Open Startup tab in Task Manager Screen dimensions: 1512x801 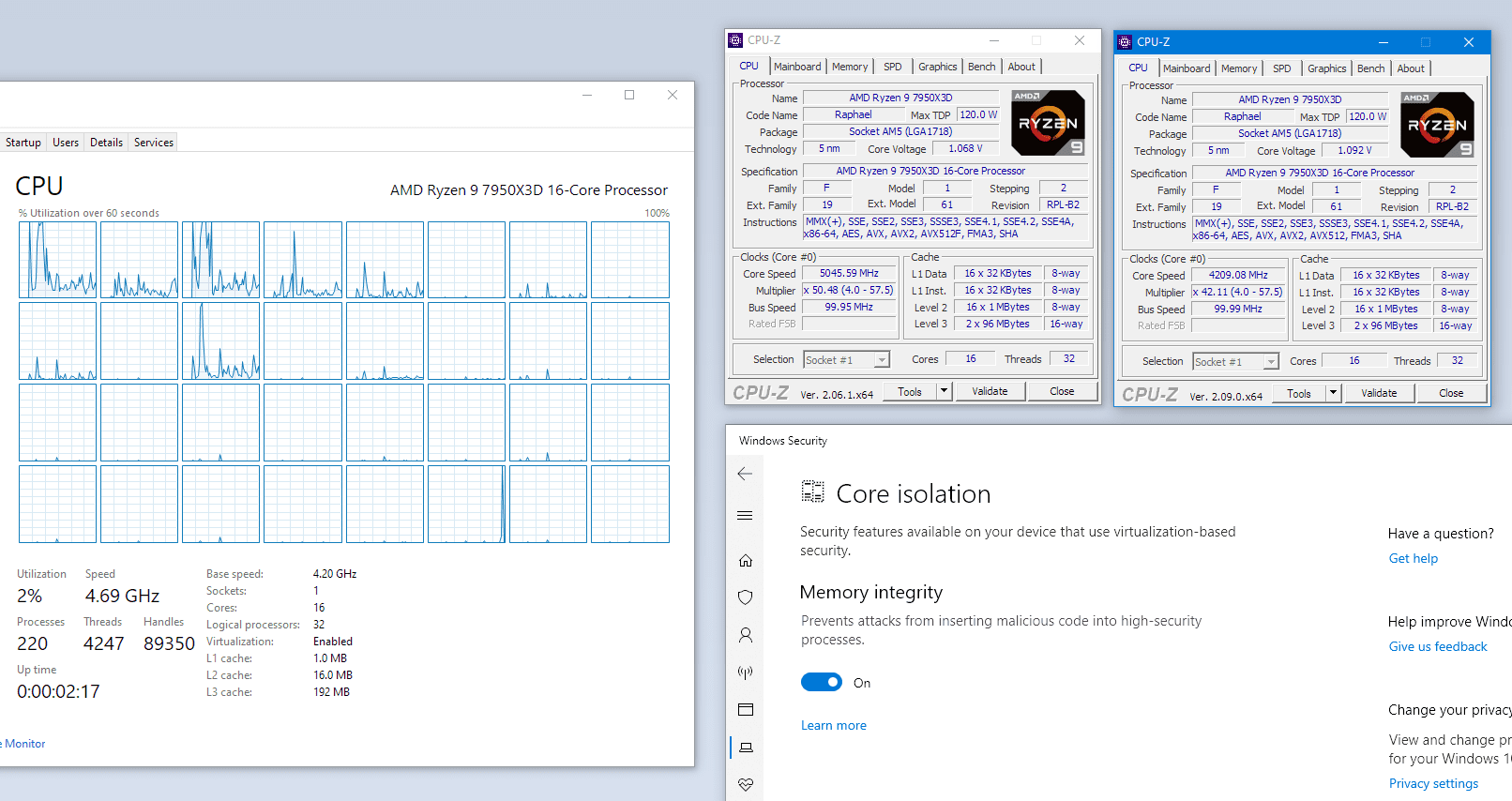[23, 143]
